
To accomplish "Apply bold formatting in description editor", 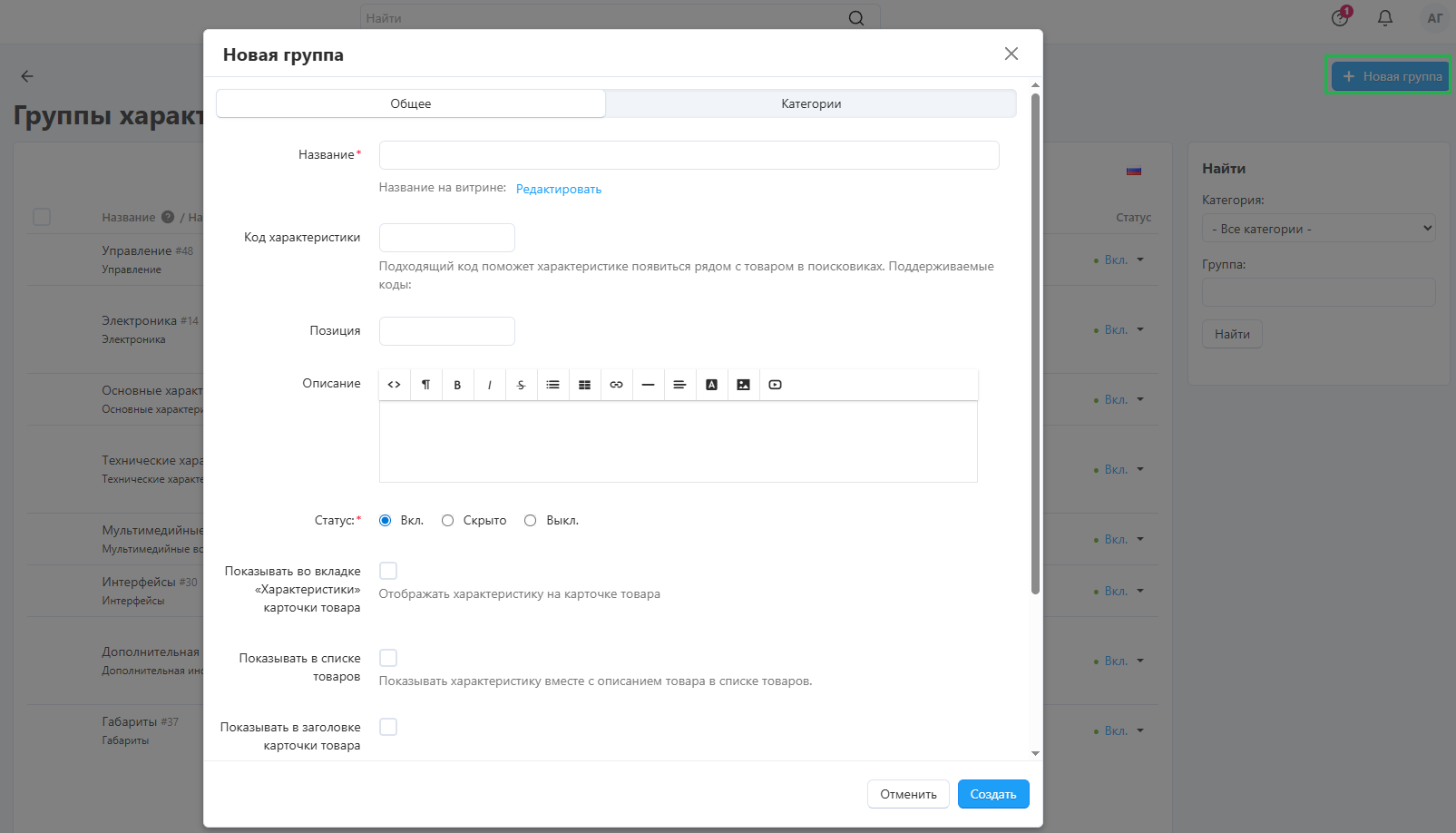I will pos(457,385).
